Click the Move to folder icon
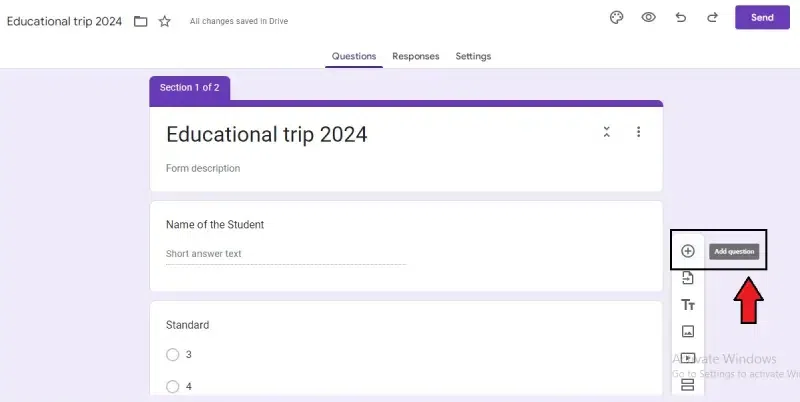 click(x=140, y=21)
